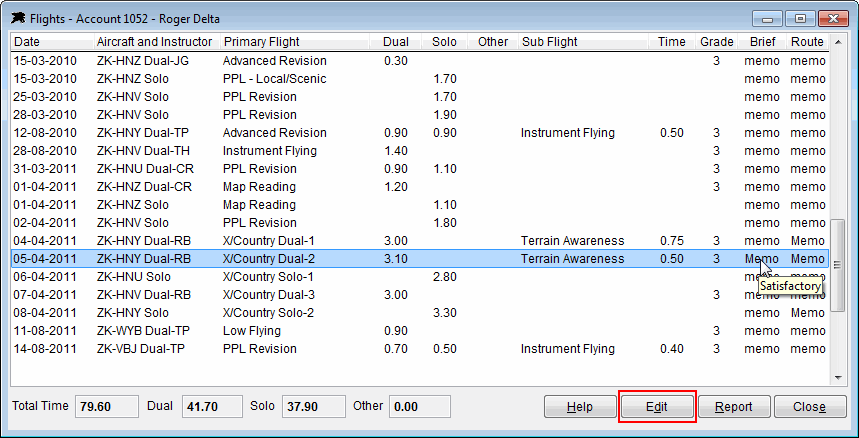
Task: Select the X/Country Dual-3 flight
Action: 268,295
